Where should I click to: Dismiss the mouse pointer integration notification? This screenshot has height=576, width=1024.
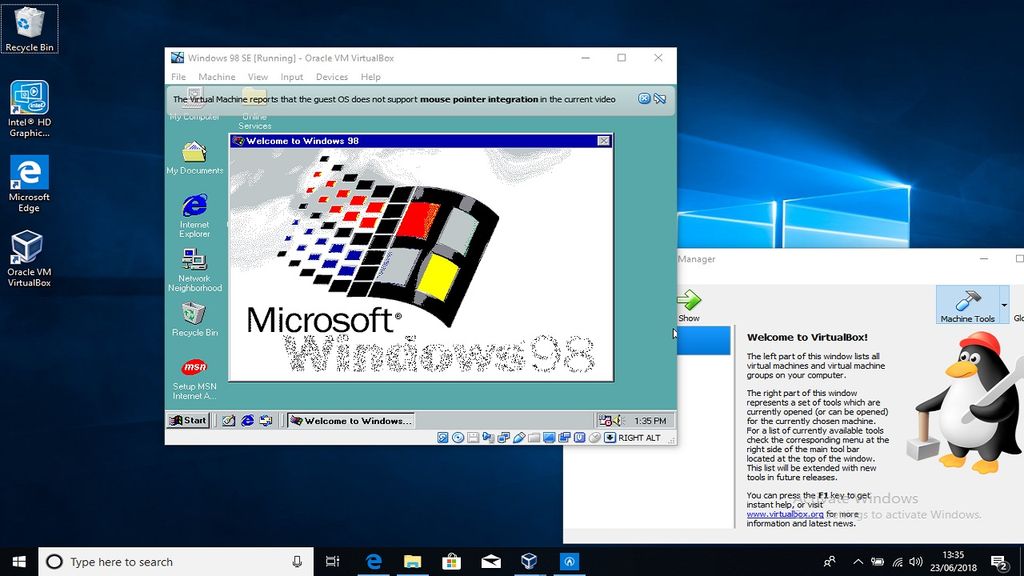[644, 99]
